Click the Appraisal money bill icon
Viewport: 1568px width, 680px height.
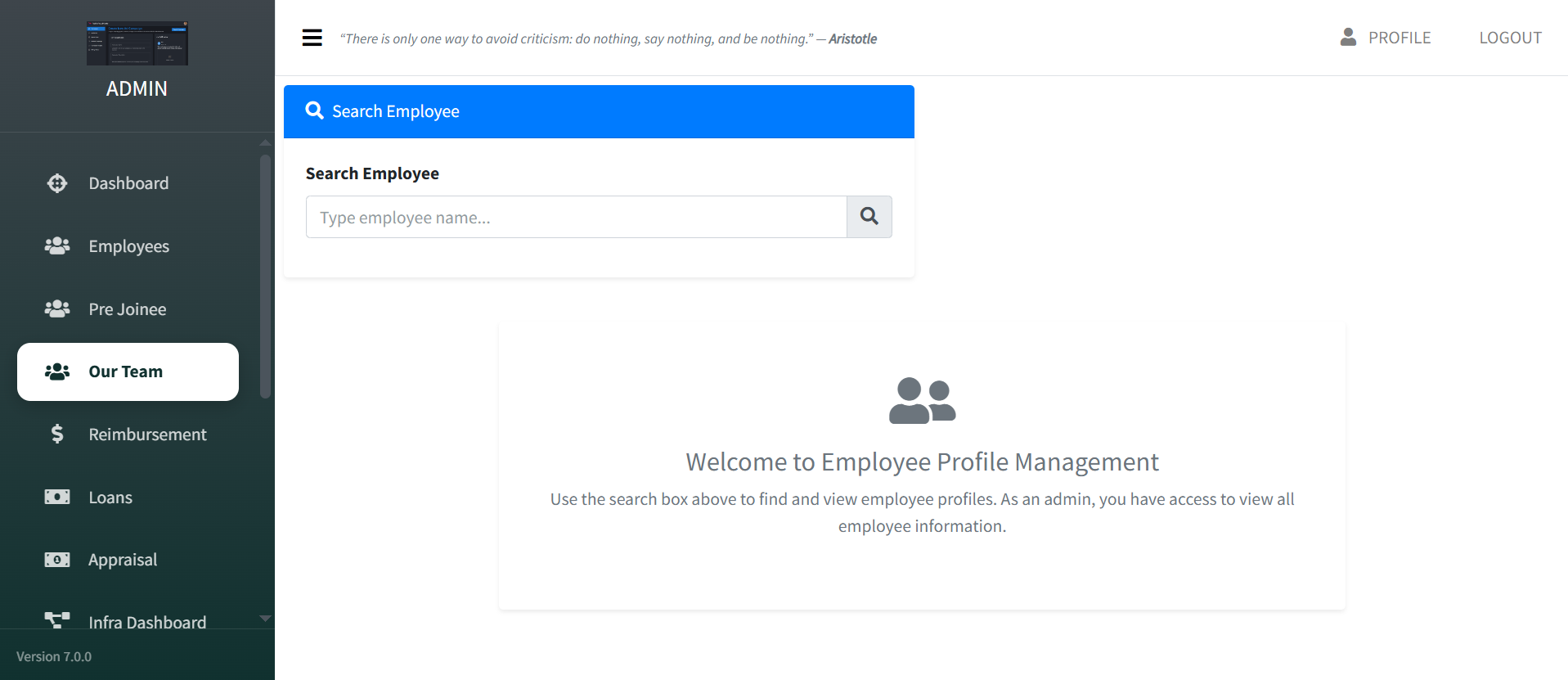57,560
